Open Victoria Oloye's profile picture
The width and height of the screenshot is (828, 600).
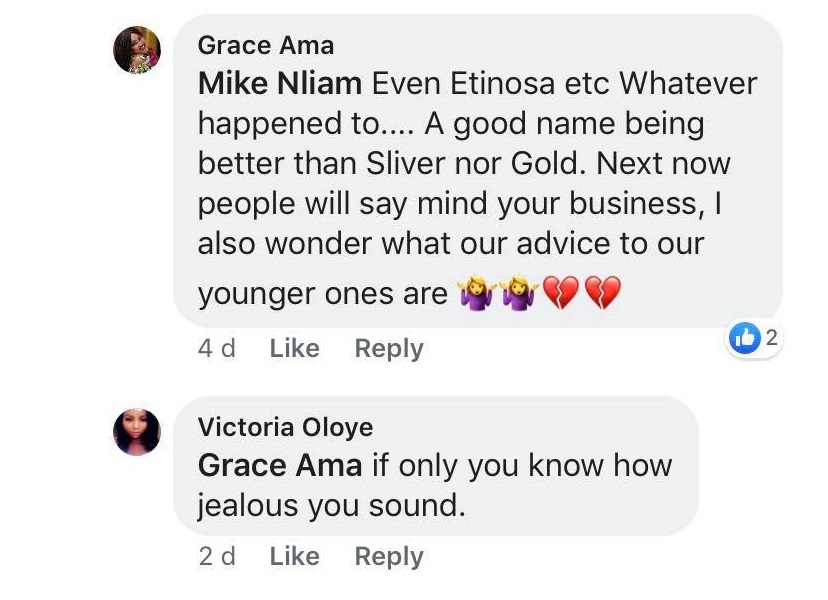[138, 431]
